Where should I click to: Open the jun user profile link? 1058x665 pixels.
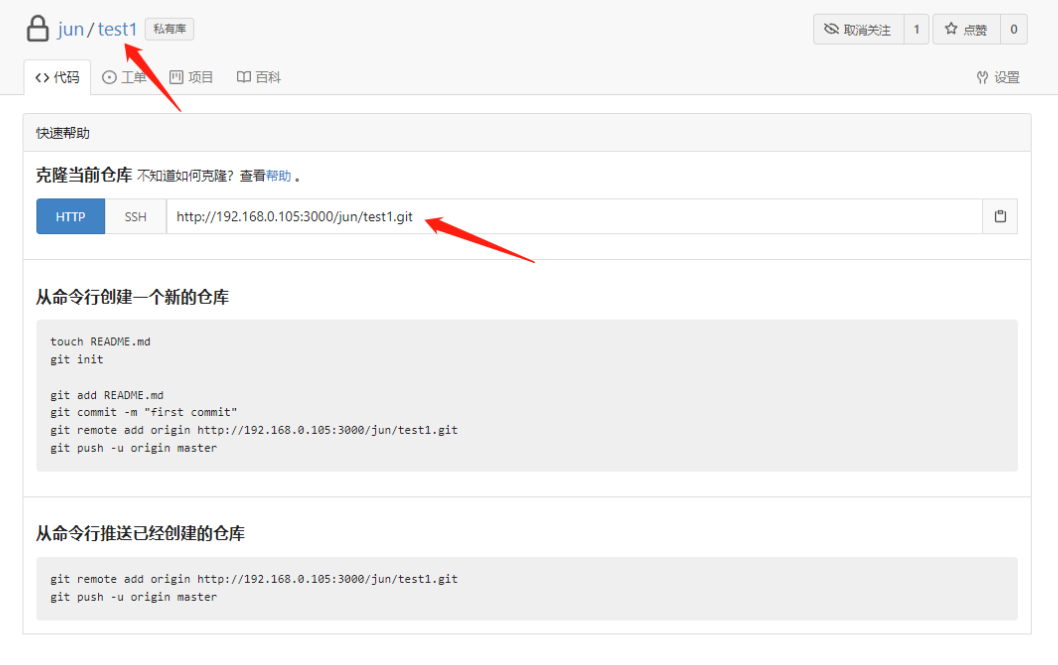70,30
